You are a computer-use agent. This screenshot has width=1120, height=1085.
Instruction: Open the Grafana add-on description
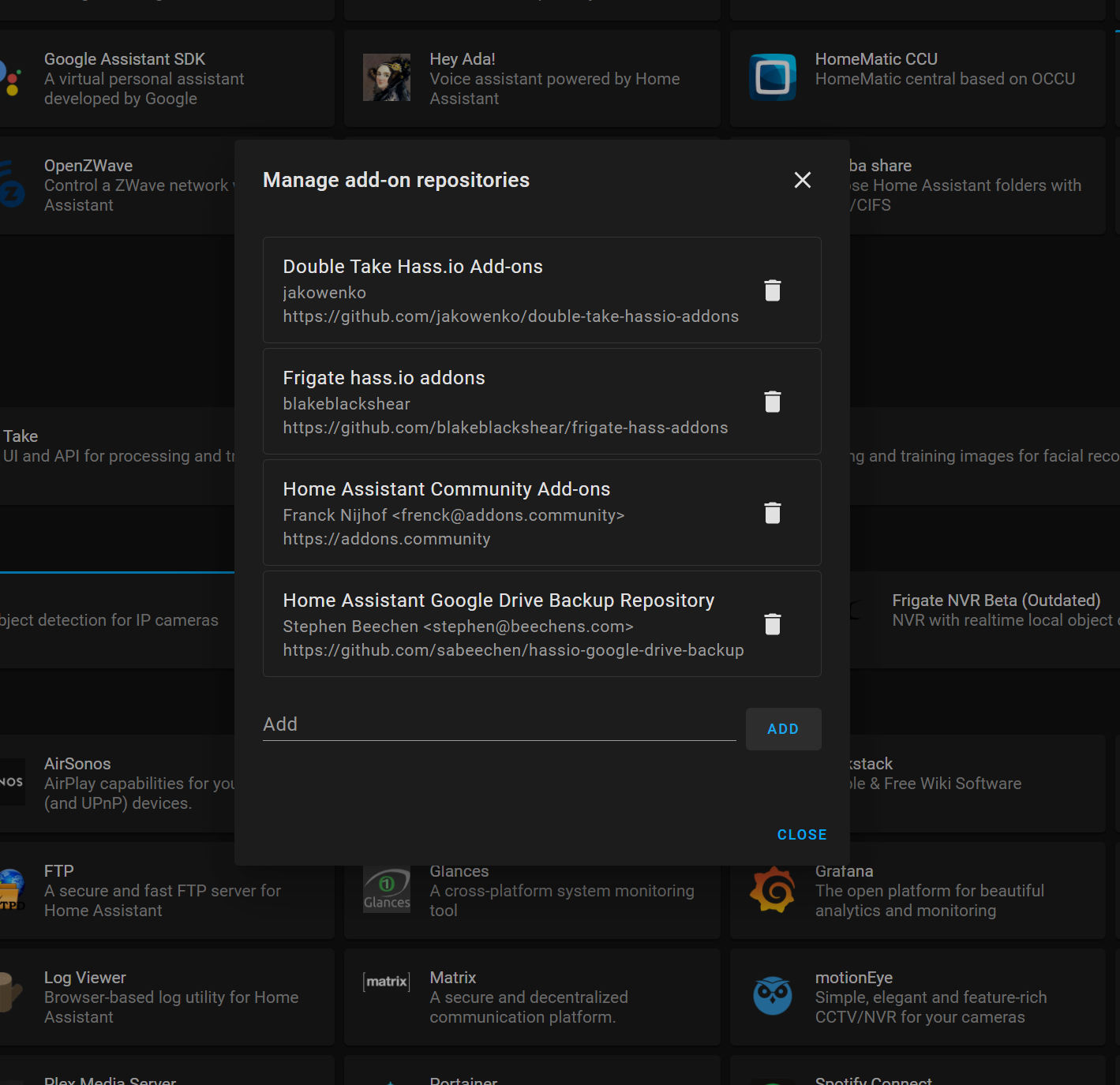[930, 900]
